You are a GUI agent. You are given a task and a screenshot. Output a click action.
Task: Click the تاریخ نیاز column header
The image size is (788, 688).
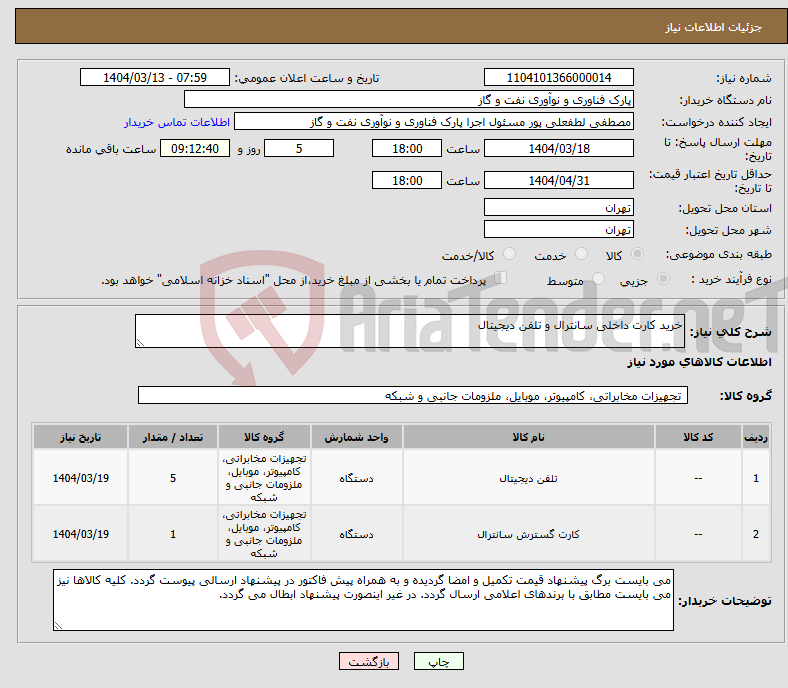(80, 437)
